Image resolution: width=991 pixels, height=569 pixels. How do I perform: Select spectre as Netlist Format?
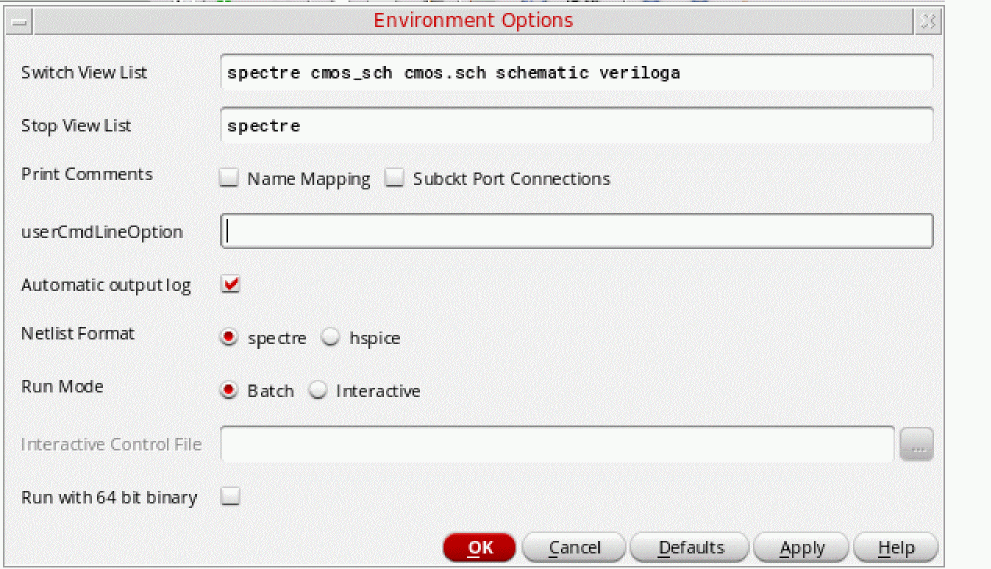[x=230, y=338]
